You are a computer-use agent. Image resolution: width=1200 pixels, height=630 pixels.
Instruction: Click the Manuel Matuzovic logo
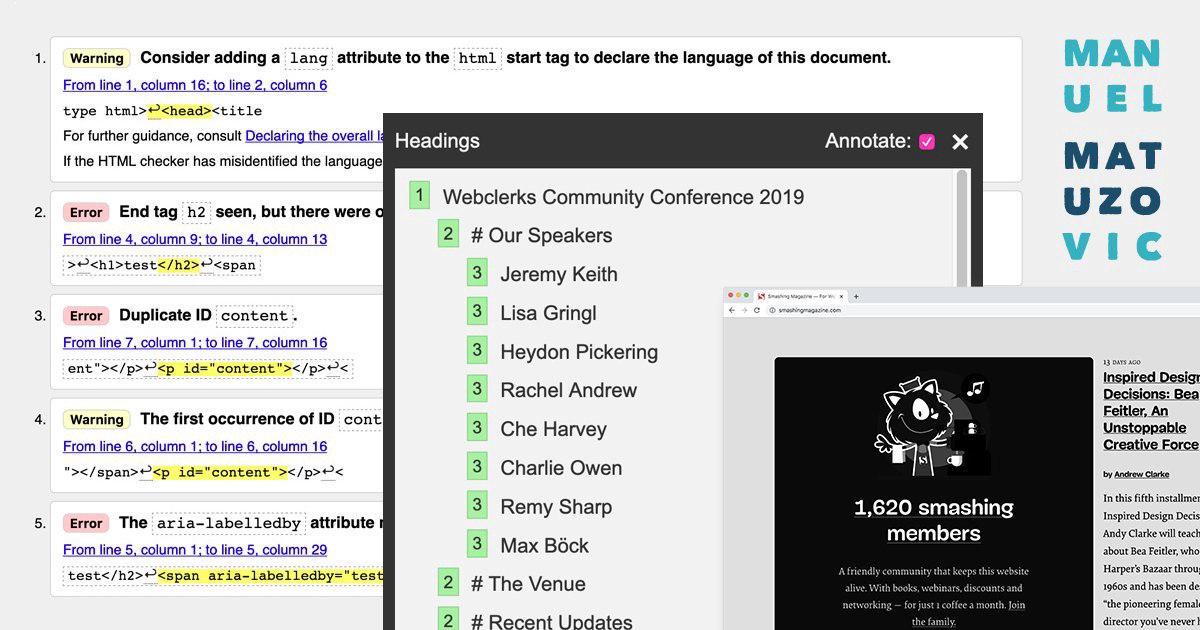click(x=1113, y=150)
